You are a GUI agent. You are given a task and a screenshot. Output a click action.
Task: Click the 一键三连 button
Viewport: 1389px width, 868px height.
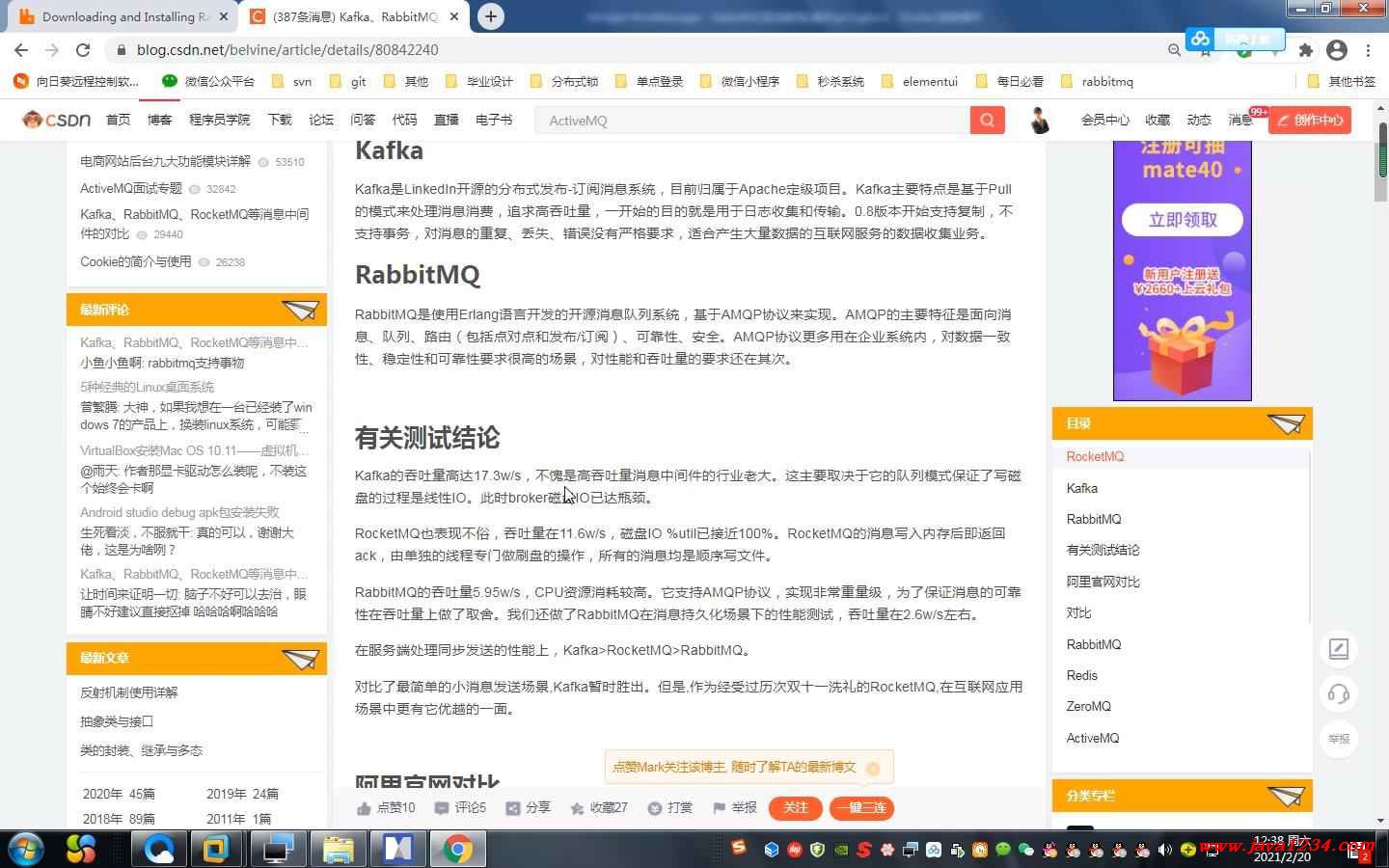coord(861,808)
